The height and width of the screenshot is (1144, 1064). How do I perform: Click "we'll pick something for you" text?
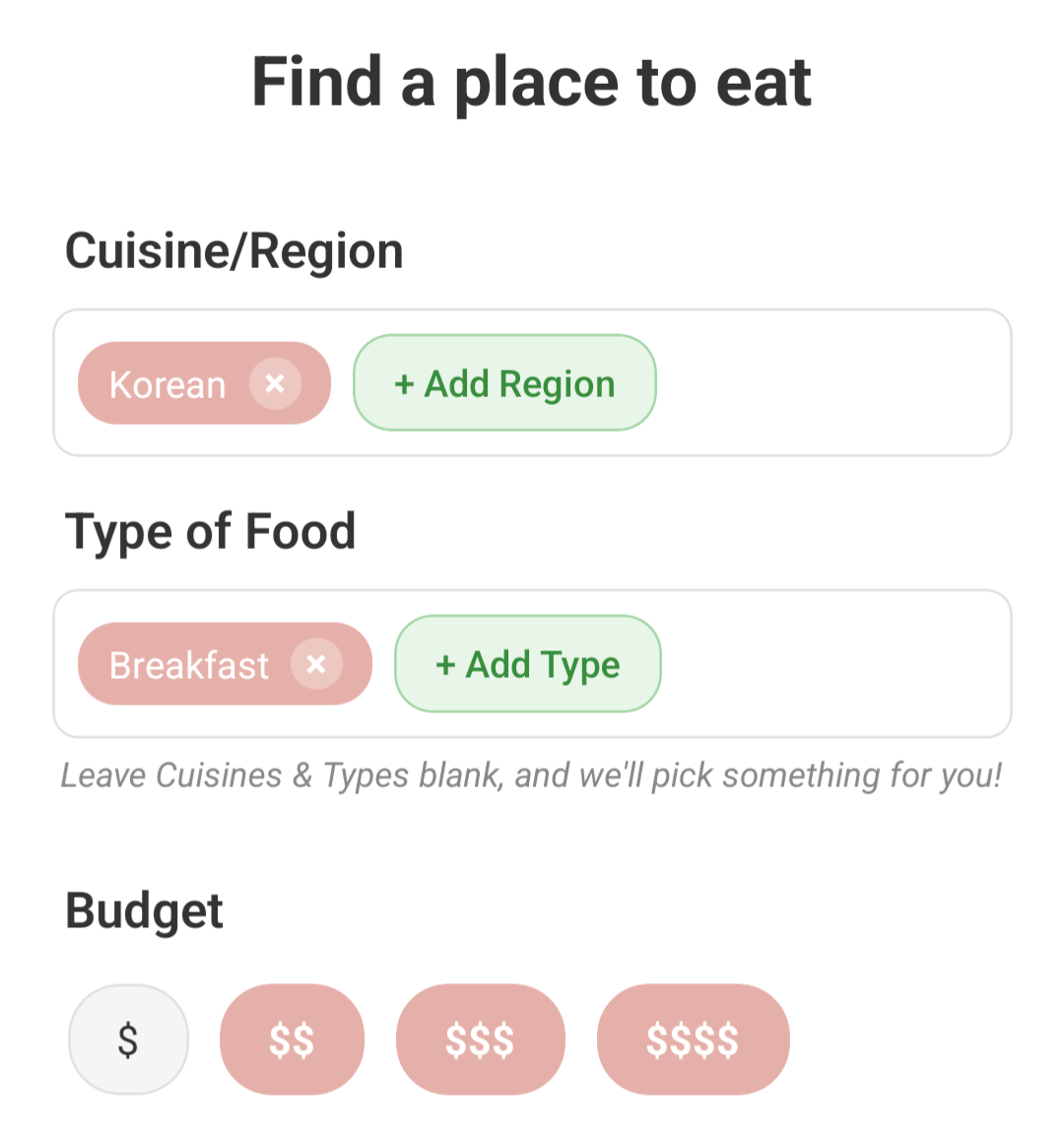(788, 775)
